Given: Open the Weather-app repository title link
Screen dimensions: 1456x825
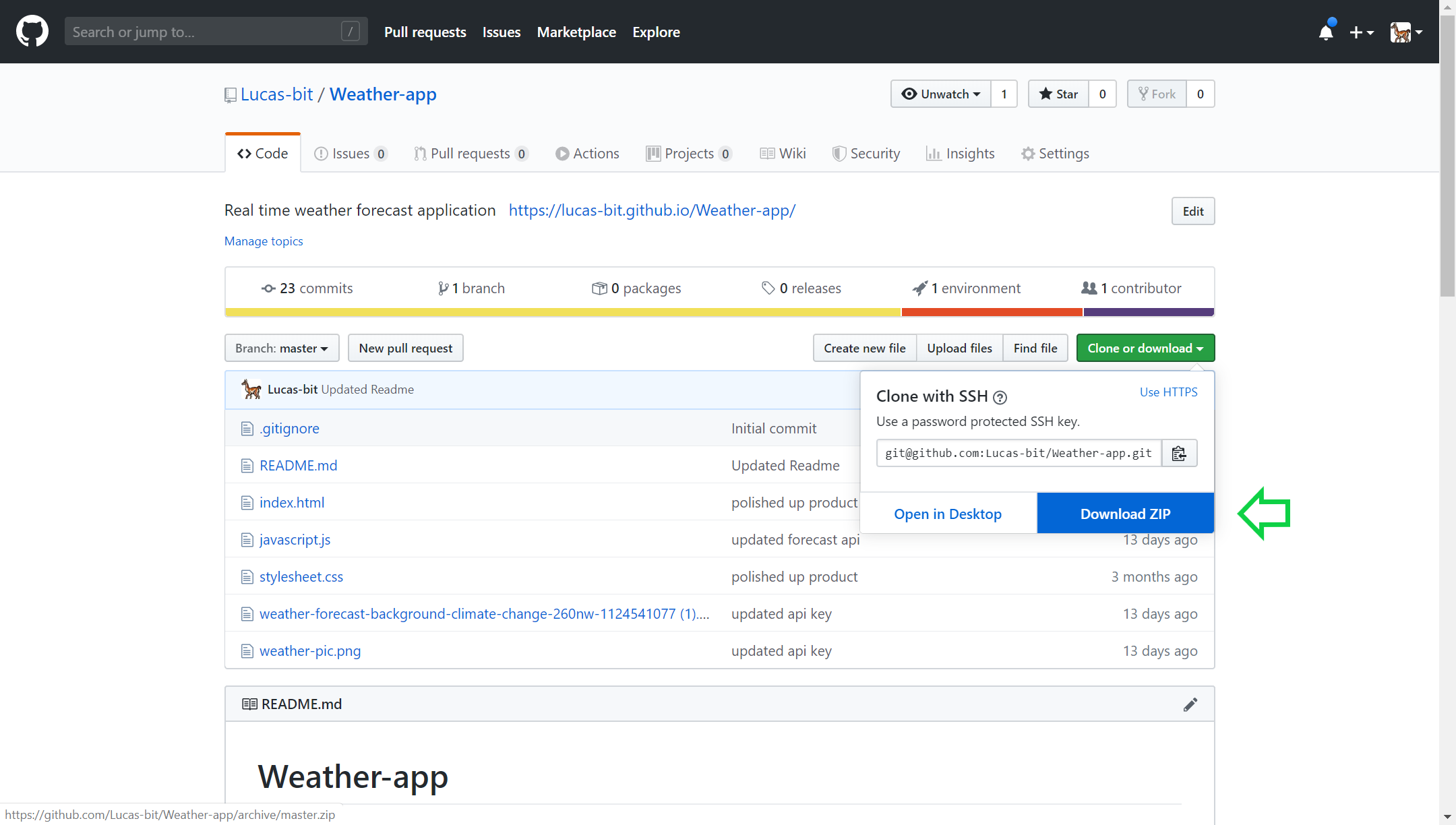Looking at the screenshot, I should point(383,94).
